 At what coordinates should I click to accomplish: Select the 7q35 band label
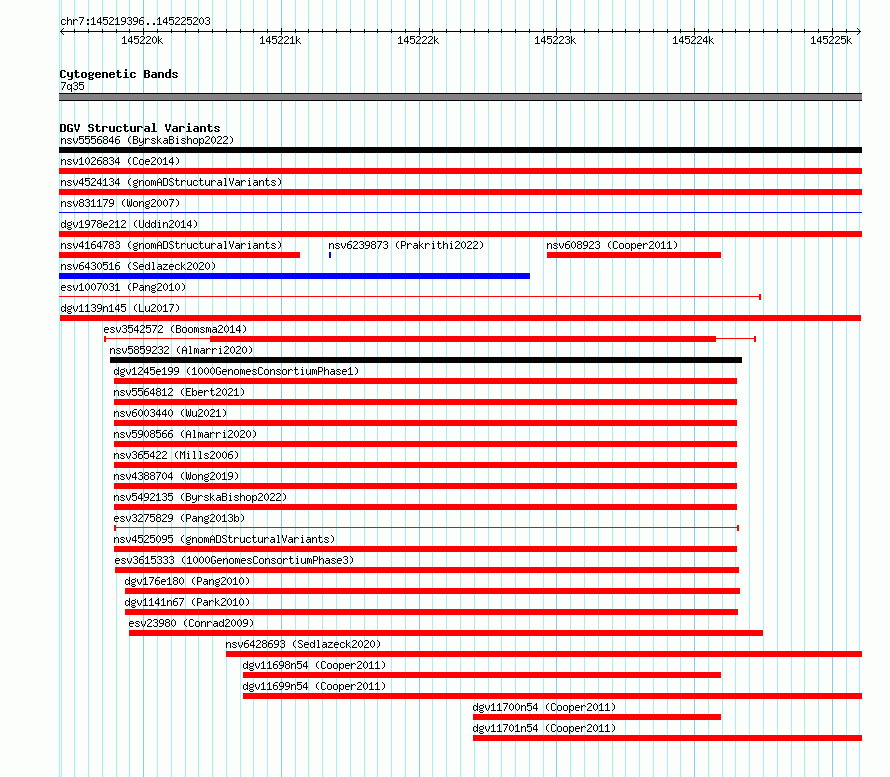point(72,86)
